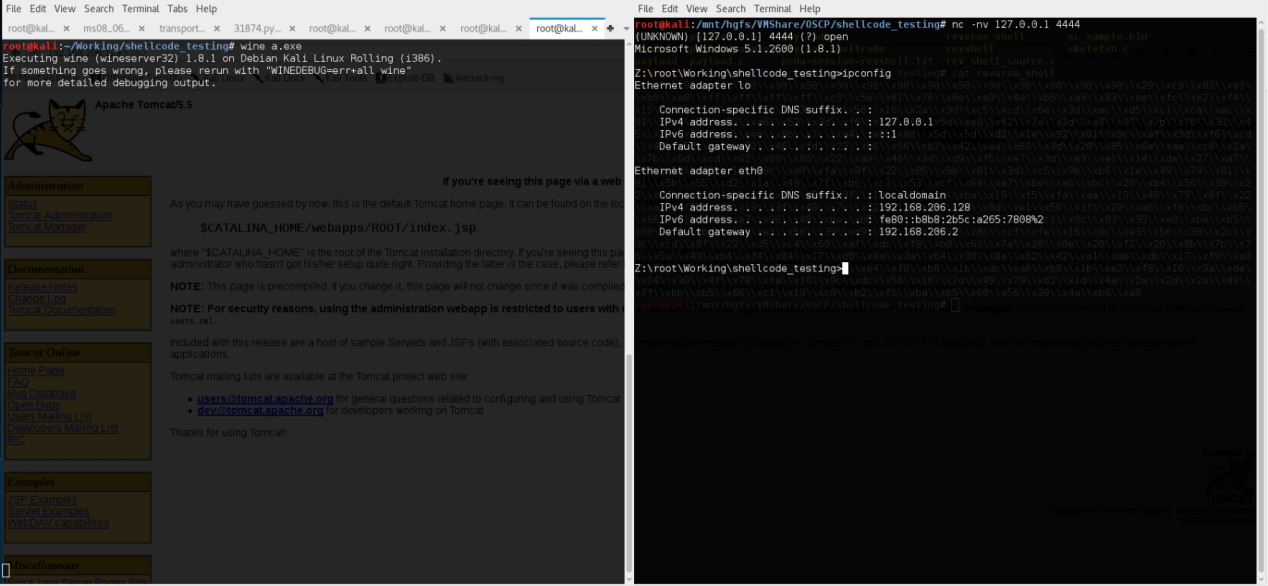Click loopback IPv4 address 127.0.0.1 value
Viewport: 1268px width, 586px height.
(906, 121)
